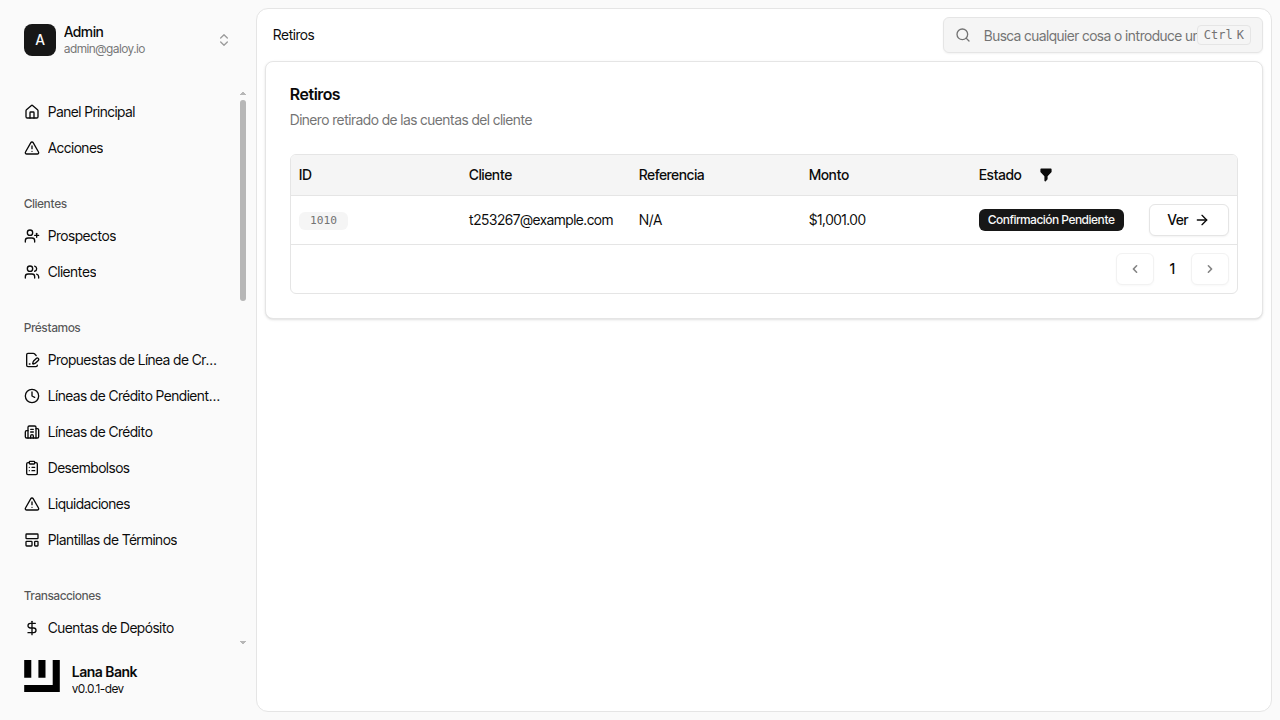Go to next page of withdrawals
Screen dimensions: 1280x720
[x=1209, y=269]
